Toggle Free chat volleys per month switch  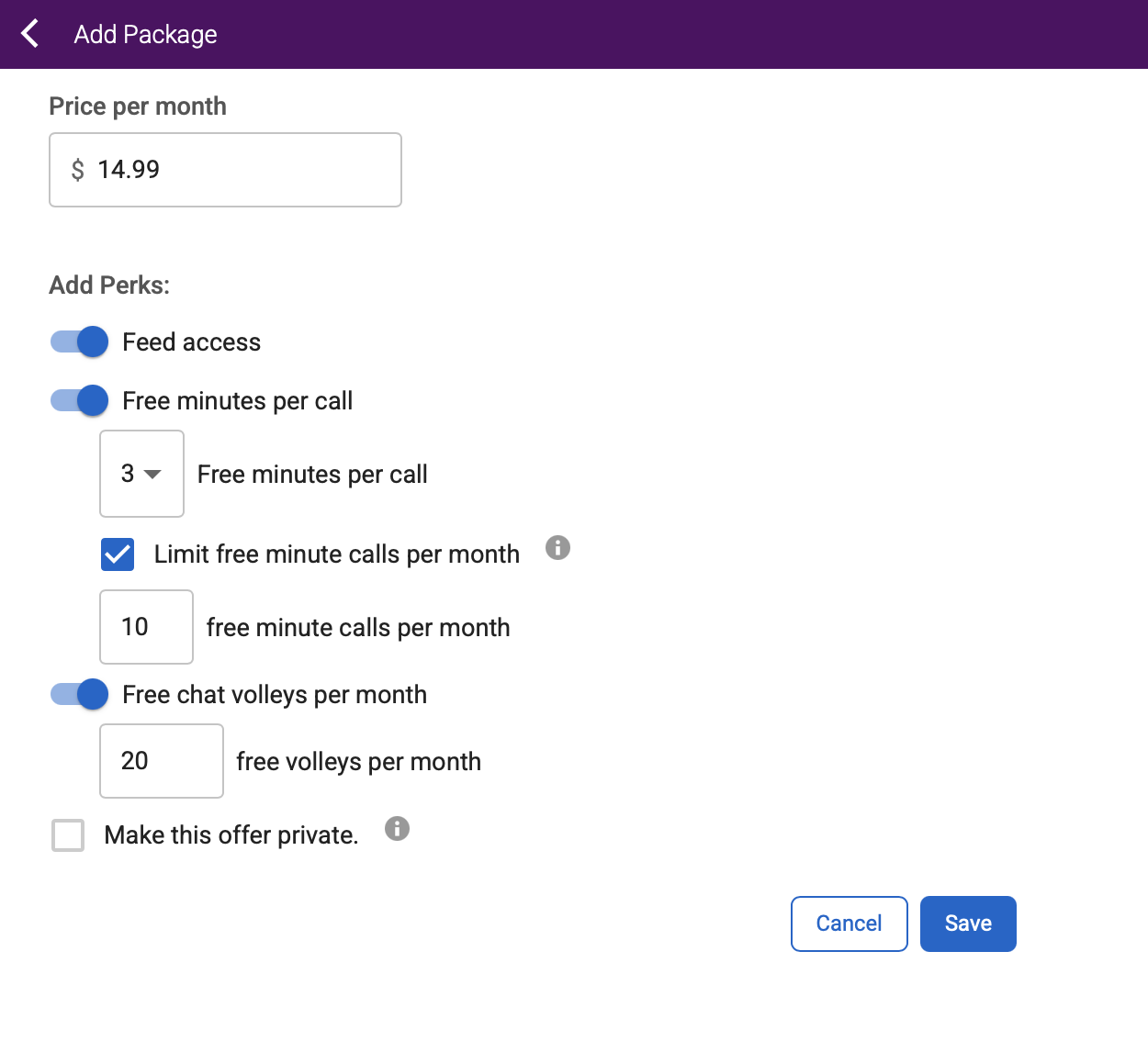[79, 695]
